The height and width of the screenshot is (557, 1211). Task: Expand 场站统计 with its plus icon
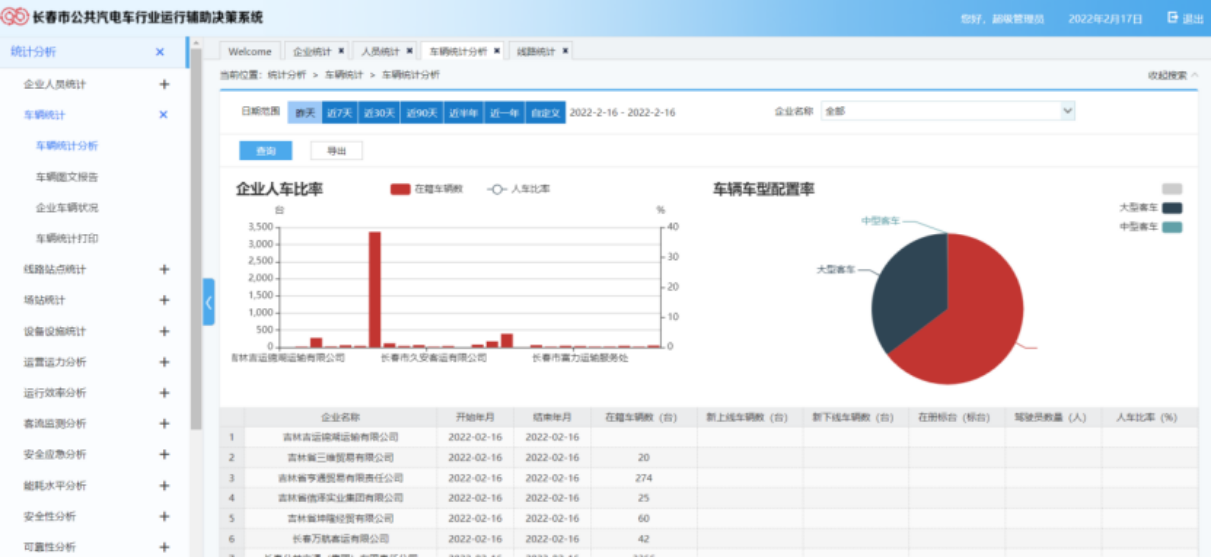click(x=164, y=300)
